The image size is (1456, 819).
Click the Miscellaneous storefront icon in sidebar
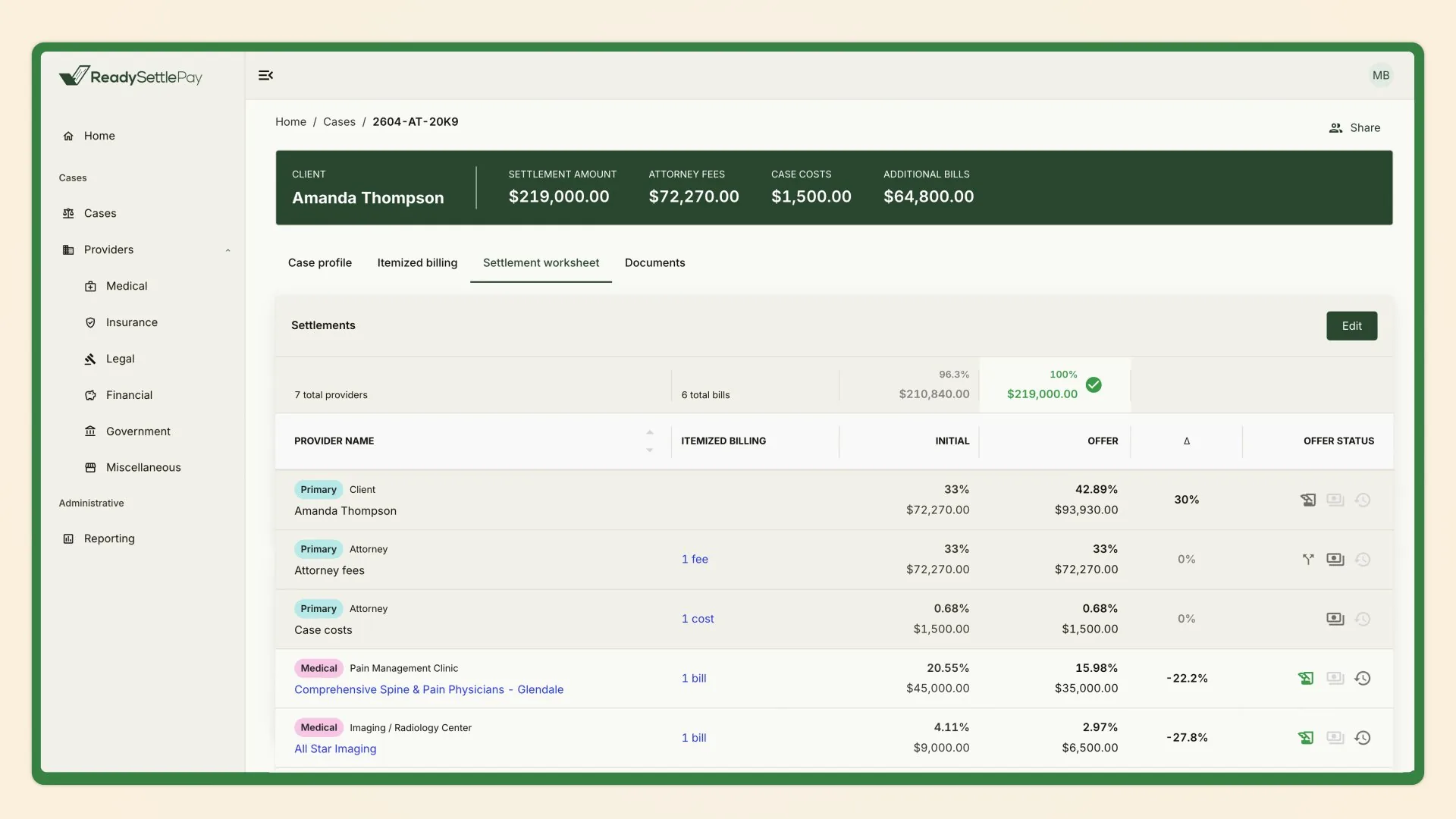[x=90, y=468]
